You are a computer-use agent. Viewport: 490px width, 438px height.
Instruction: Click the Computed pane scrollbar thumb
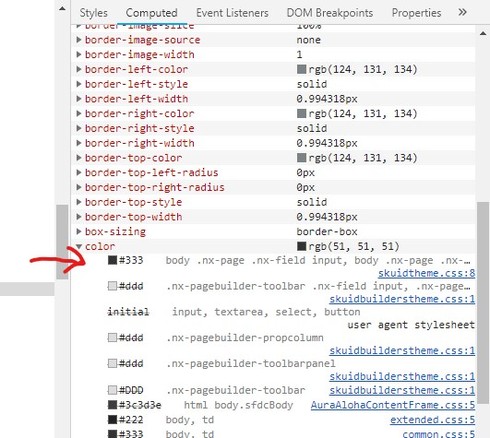(483, 303)
